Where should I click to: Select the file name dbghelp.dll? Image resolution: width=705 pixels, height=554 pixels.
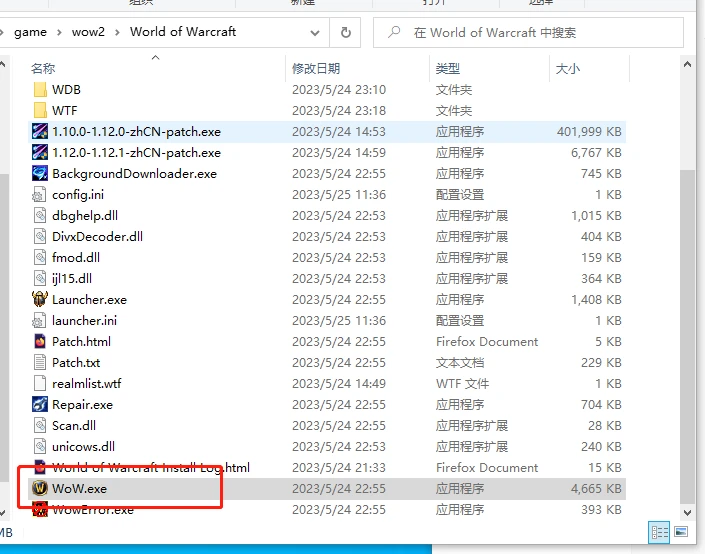coord(85,215)
